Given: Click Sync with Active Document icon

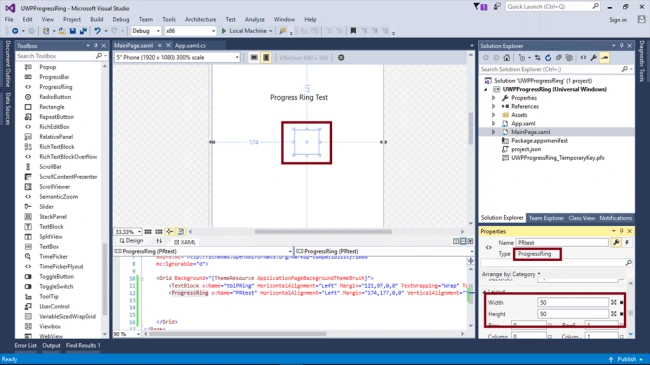Looking at the screenshot, I should point(538,58).
